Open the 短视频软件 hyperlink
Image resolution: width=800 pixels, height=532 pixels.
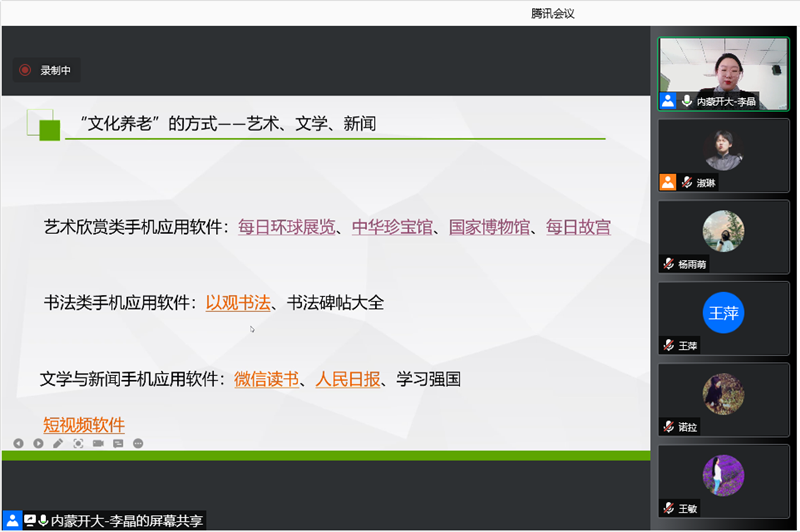coord(84,424)
